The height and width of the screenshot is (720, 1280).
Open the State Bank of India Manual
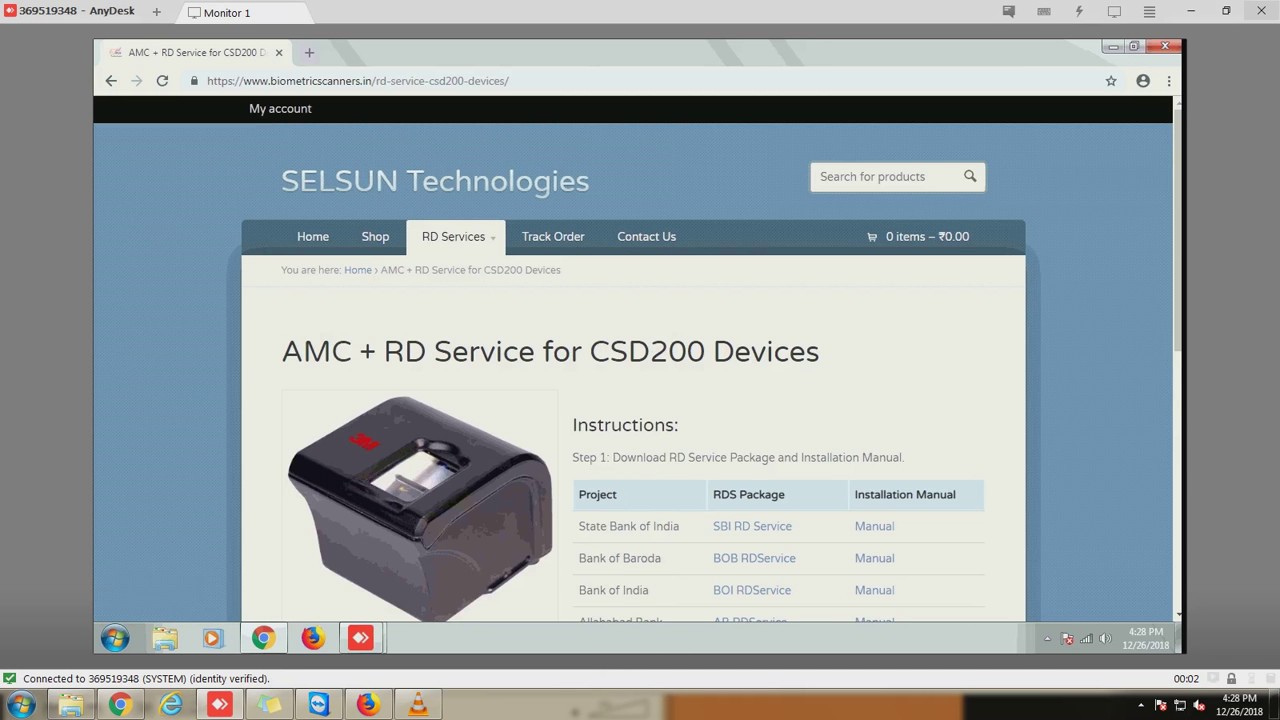[x=874, y=526]
